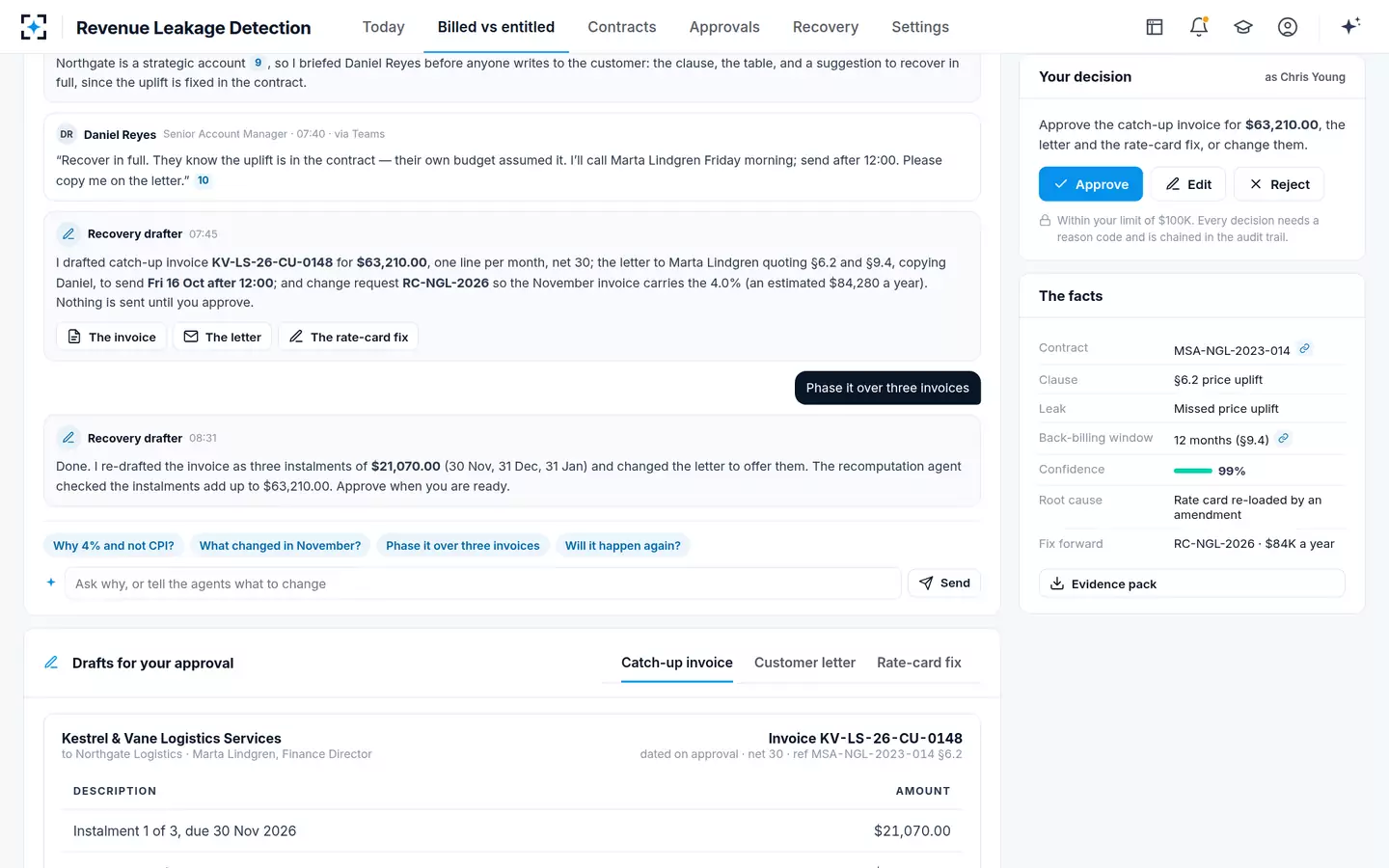Switch to the Customer letter draft tab

(804, 663)
